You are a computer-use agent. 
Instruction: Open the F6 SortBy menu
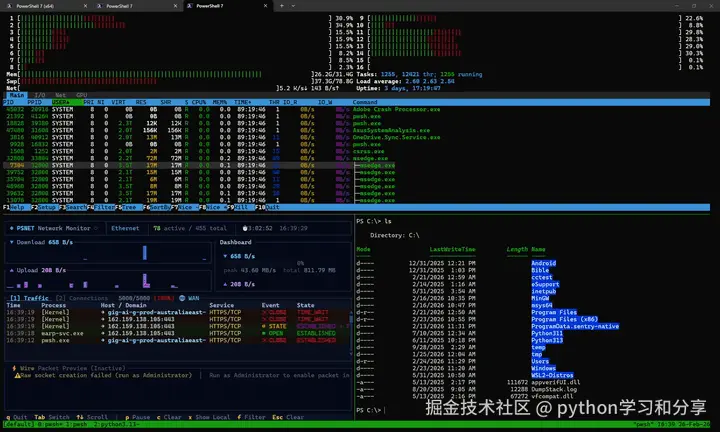(x=157, y=207)
